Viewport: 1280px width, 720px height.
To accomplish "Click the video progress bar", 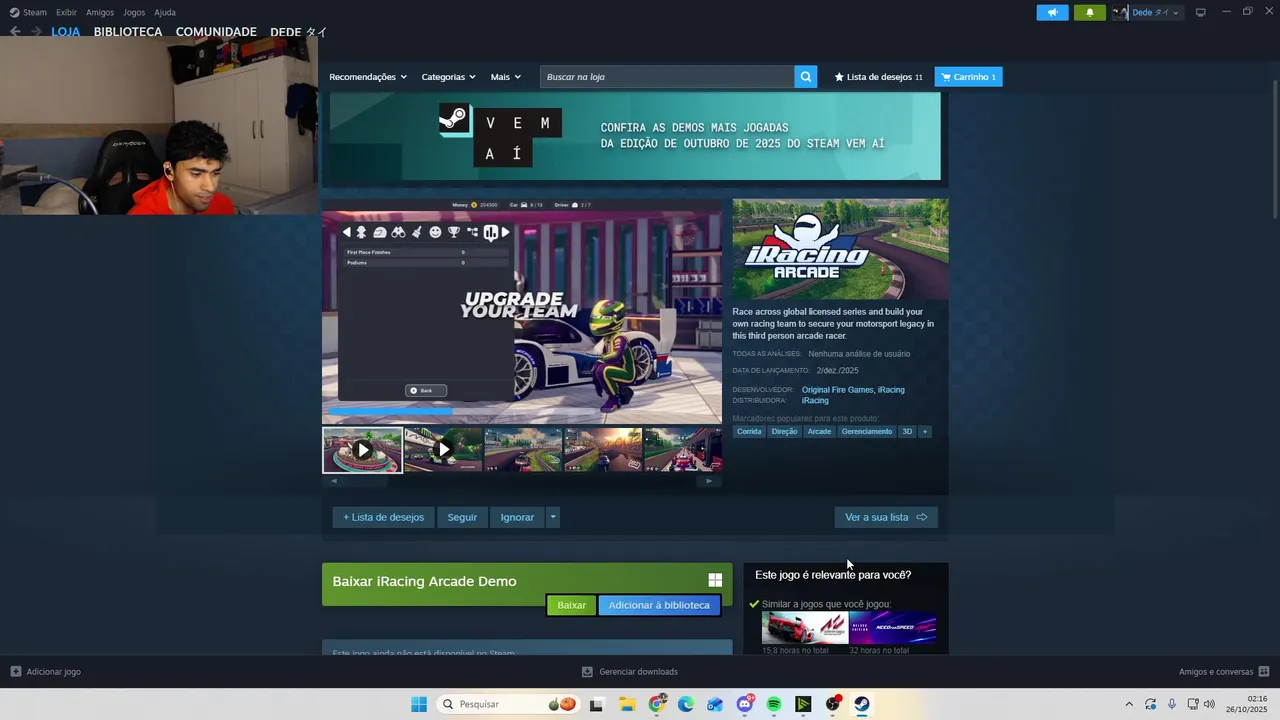I will pyautogui.click(x=522, y=411).
